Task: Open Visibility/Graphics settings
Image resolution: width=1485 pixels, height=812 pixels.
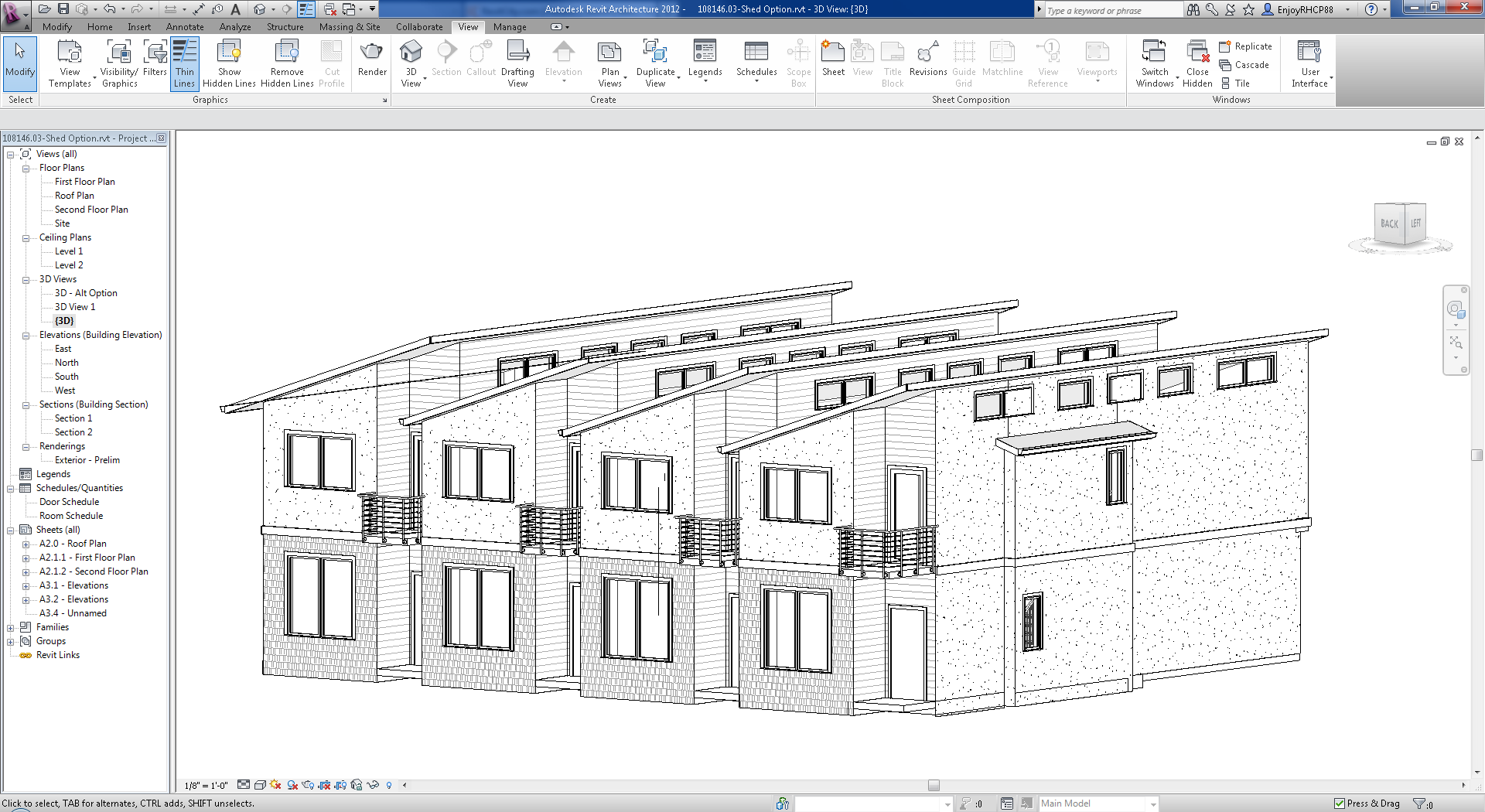Action: click(119, 64)
